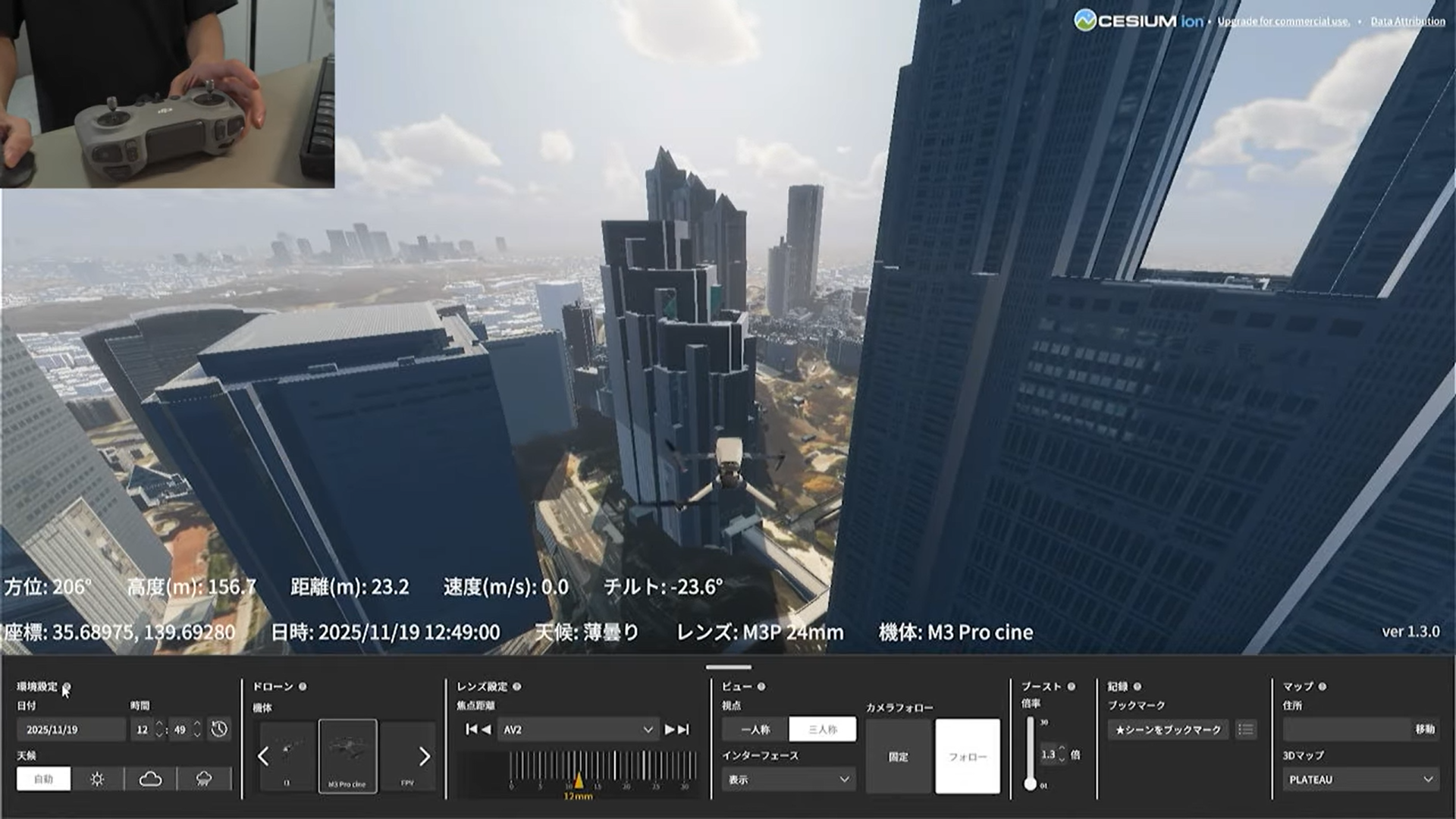Screen dimensions: 1456x819
Task: Set camera follow to 固定
Action: (899, 757)
